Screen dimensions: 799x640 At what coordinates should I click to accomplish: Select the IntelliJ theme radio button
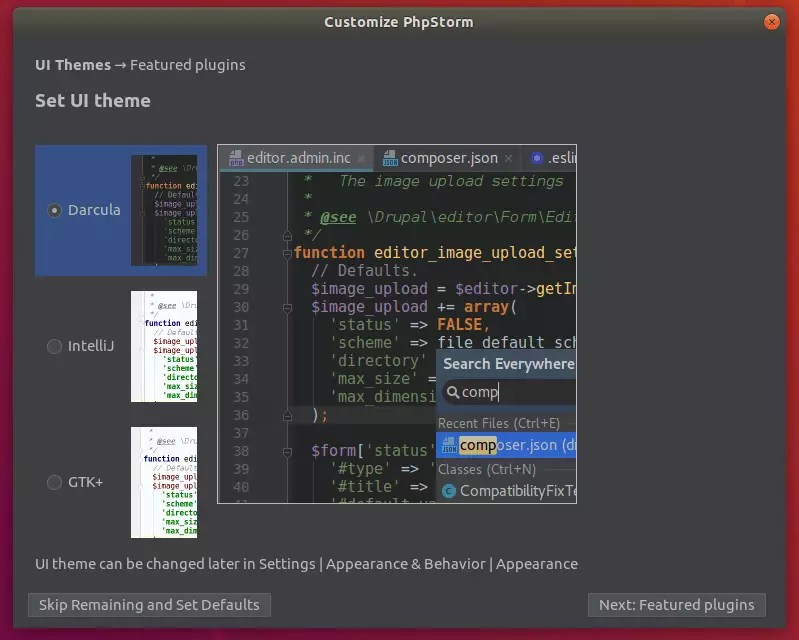tap(54, 346)
